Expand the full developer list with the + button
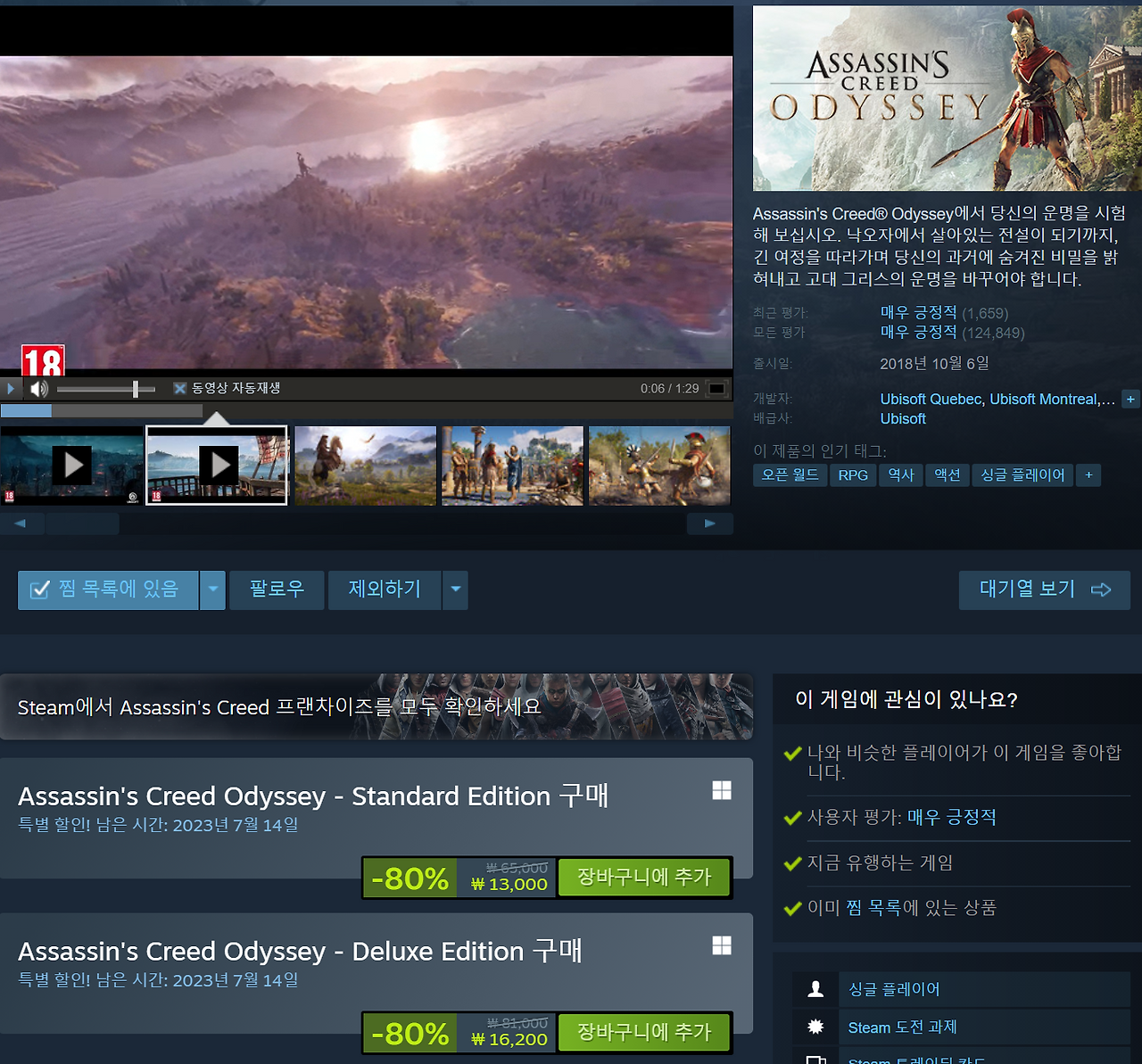This screenshot has height=1064, width=1142. (x=1130, y=399)
